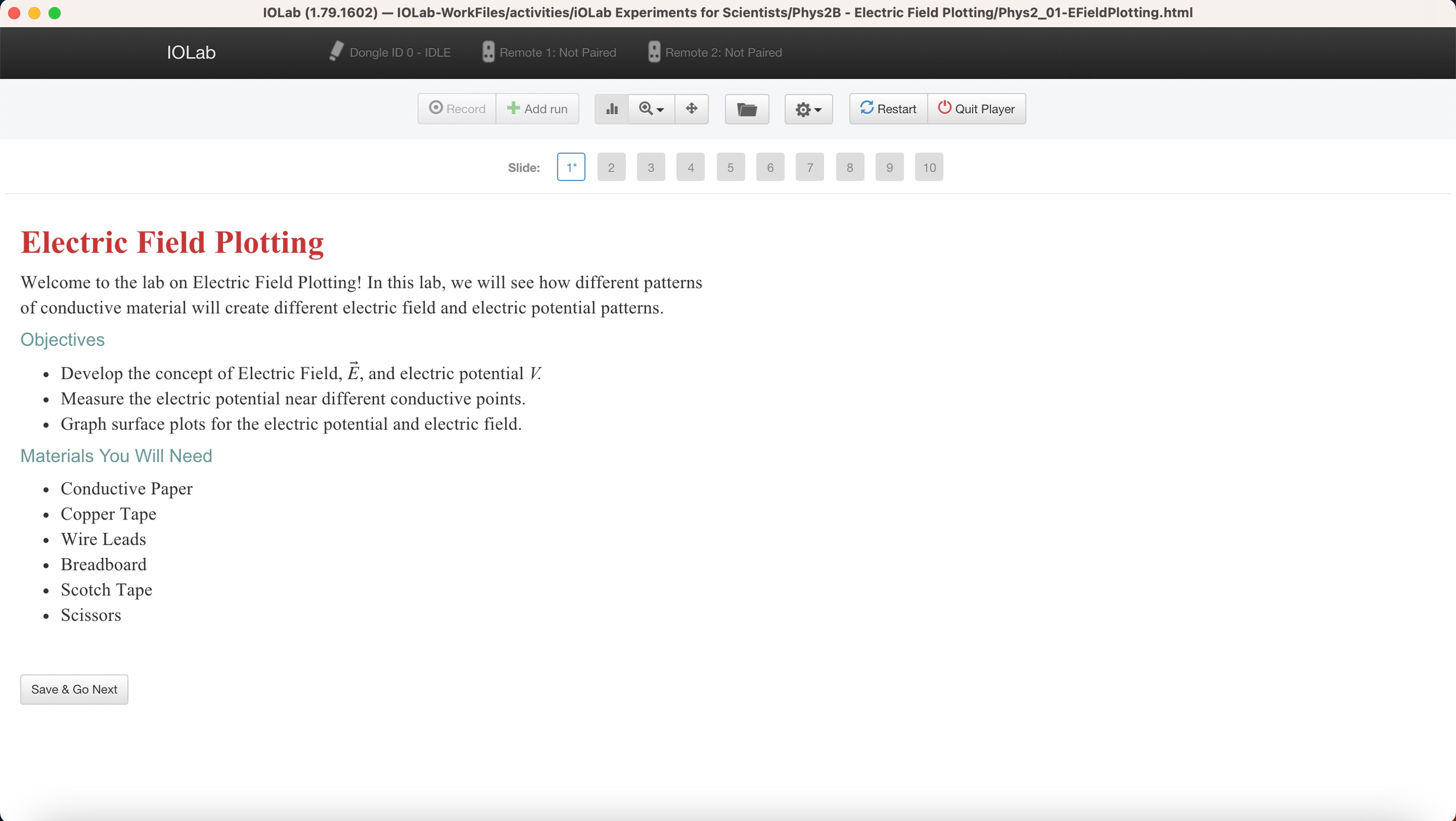Go to slide 2
The width and height of the screenshot is (1456, 821).
click(x=611, y=167)
